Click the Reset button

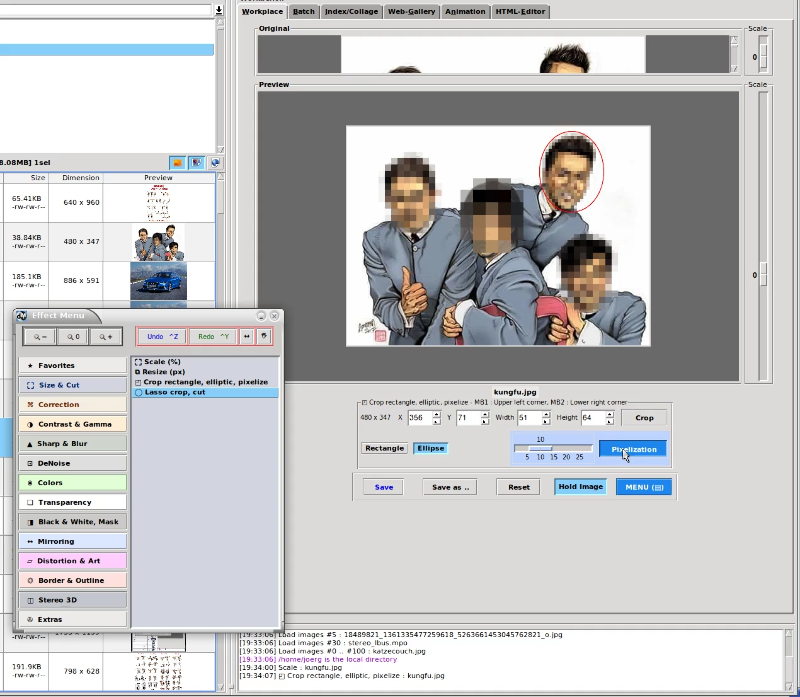click(518, 487)
